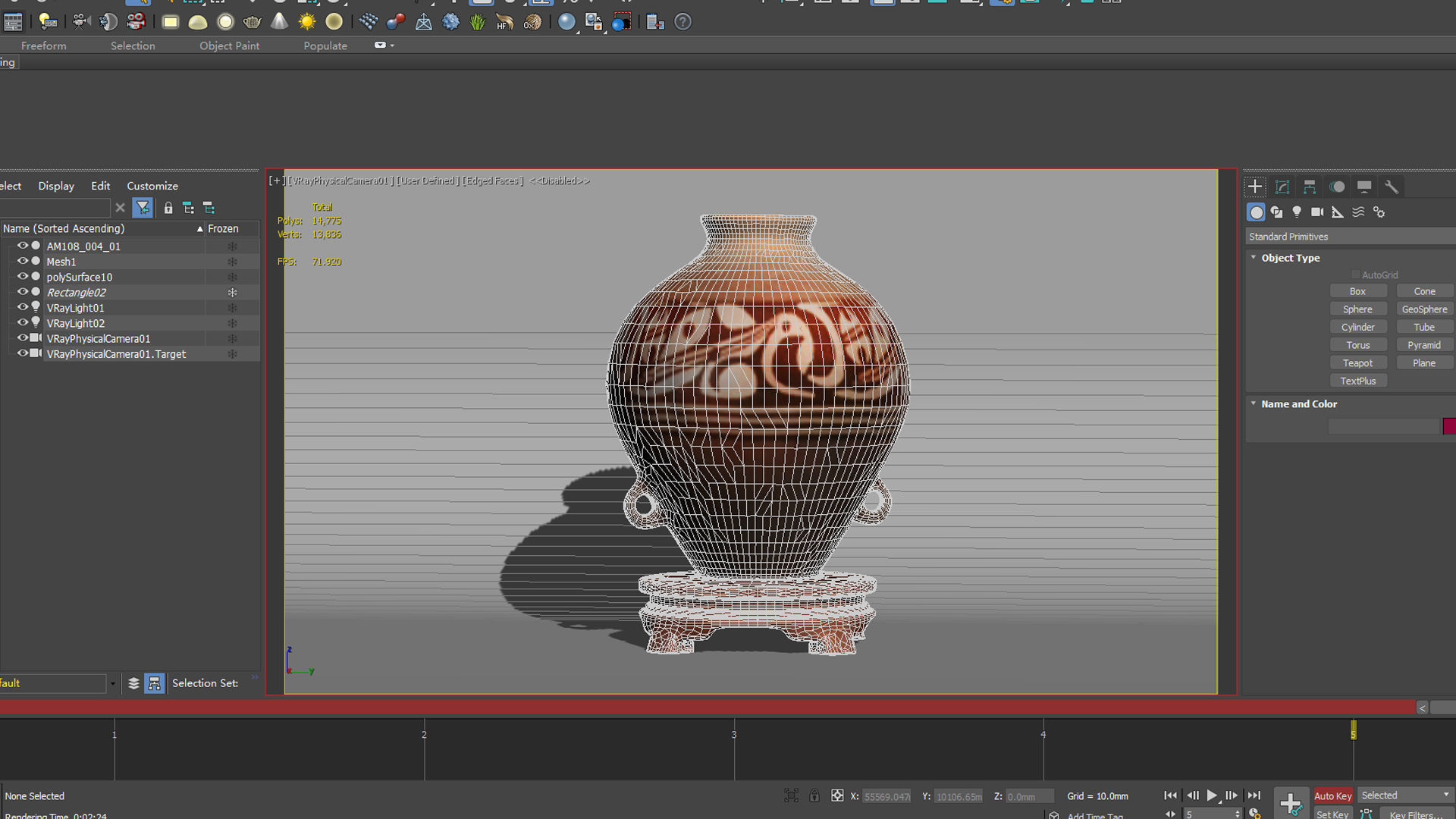Click the Name Sorted Ascending column header
Screen dimensions: 1456x819
point(102,228)
